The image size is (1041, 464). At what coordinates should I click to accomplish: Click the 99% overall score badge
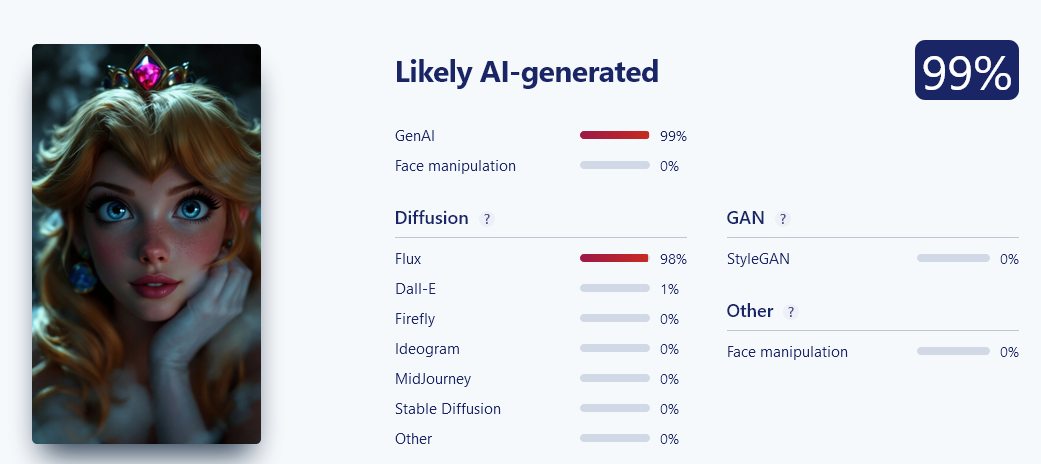point(967,70)
